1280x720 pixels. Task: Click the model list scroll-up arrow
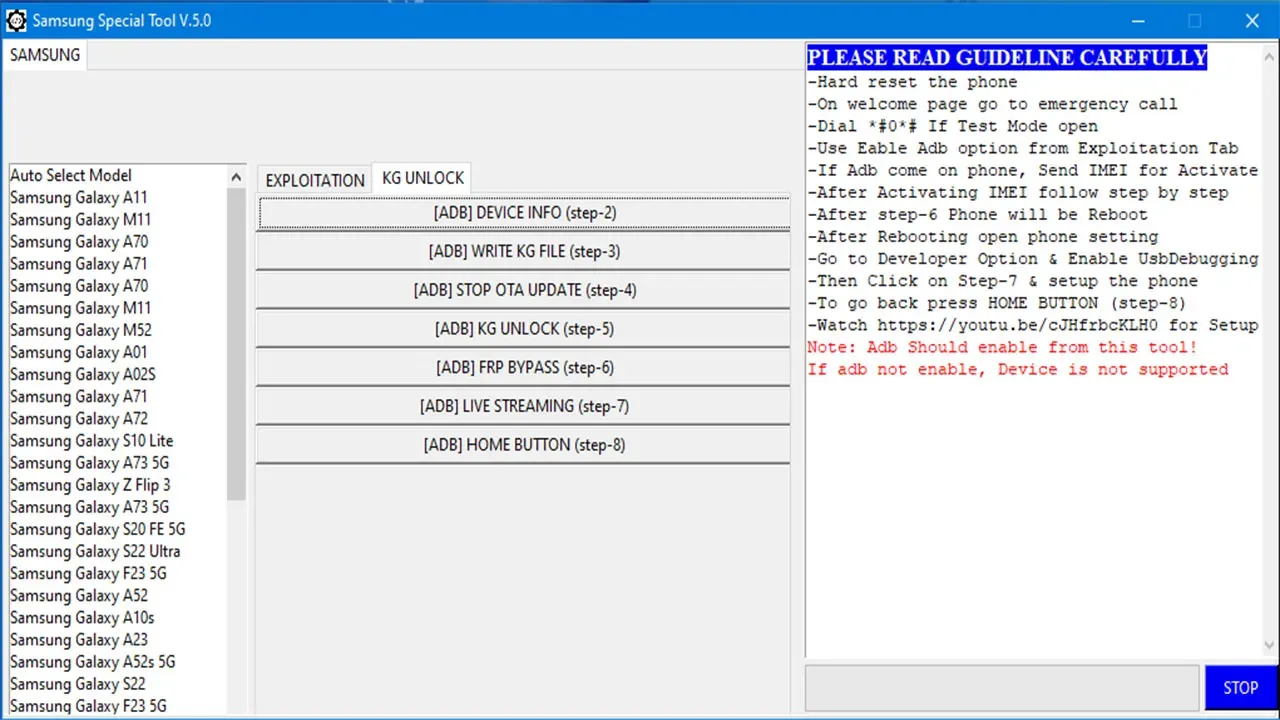click(x=236, y=177)
